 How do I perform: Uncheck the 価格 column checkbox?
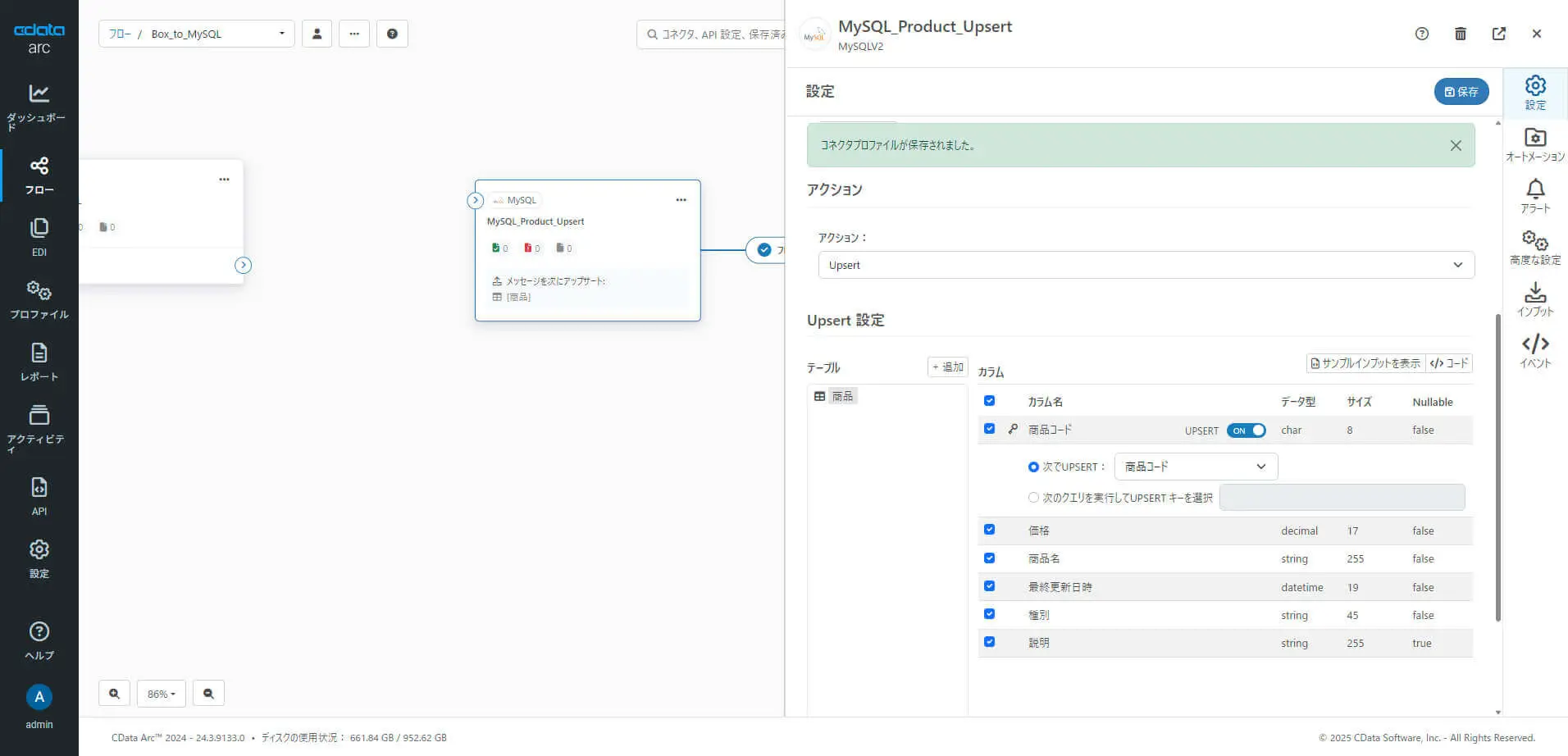click(989, 530)
